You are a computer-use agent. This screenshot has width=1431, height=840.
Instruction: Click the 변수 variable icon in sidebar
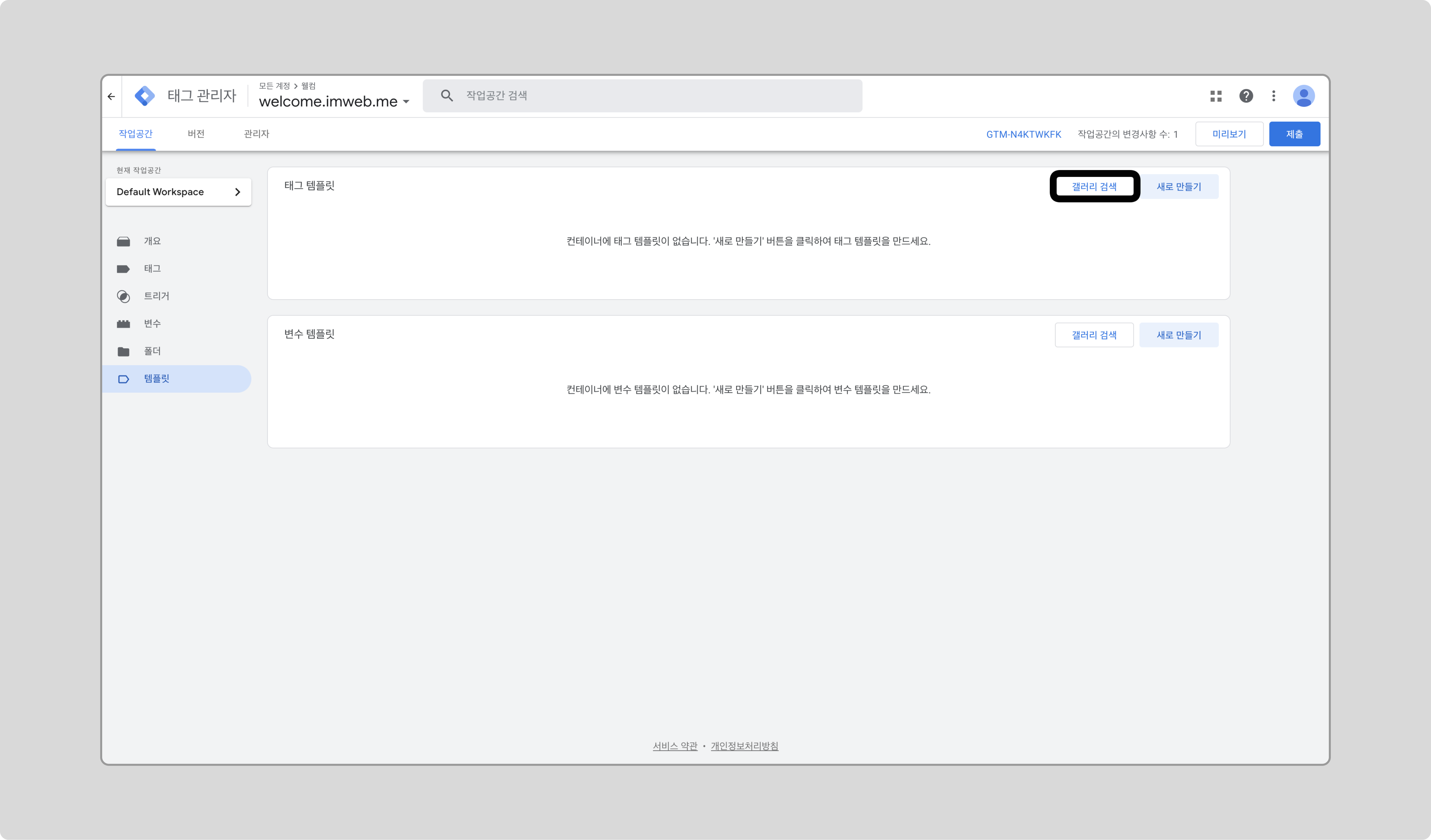point(123,324)
